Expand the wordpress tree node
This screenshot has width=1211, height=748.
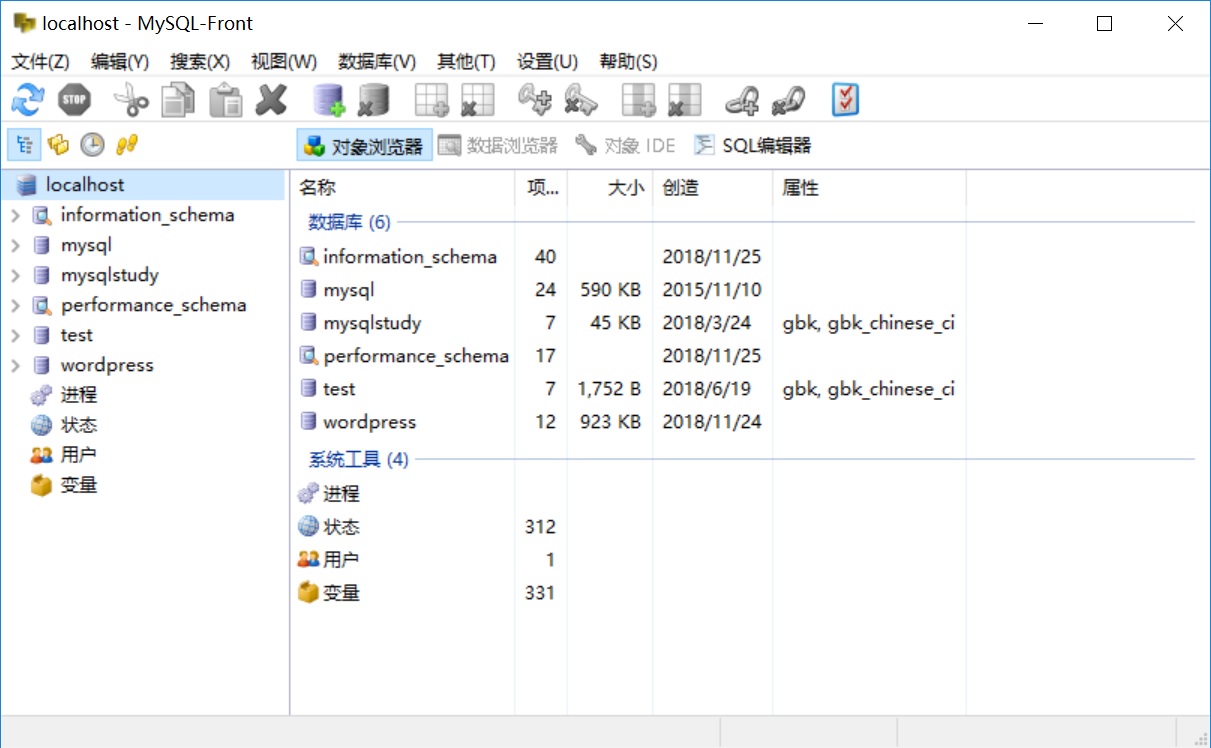point(15,365)
